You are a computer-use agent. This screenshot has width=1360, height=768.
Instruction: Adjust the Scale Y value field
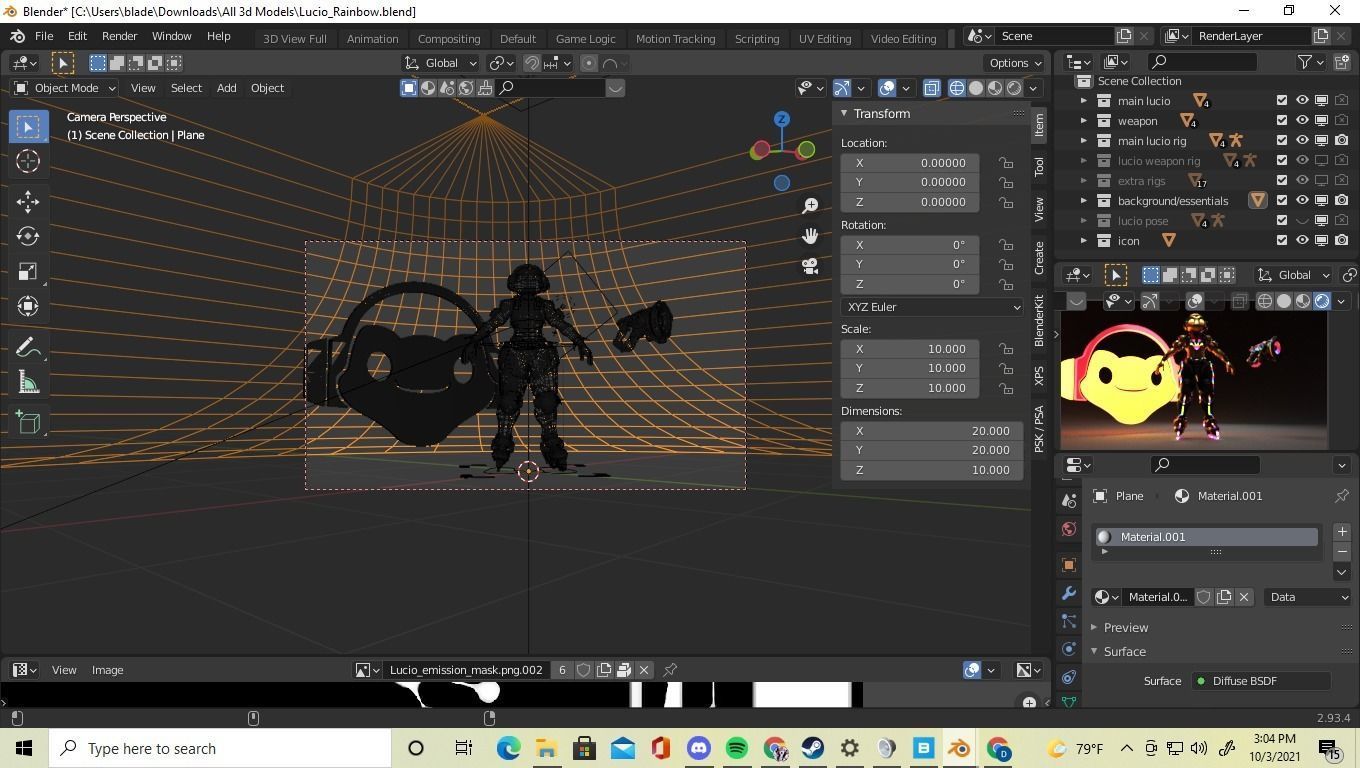(x=910, y=368)
